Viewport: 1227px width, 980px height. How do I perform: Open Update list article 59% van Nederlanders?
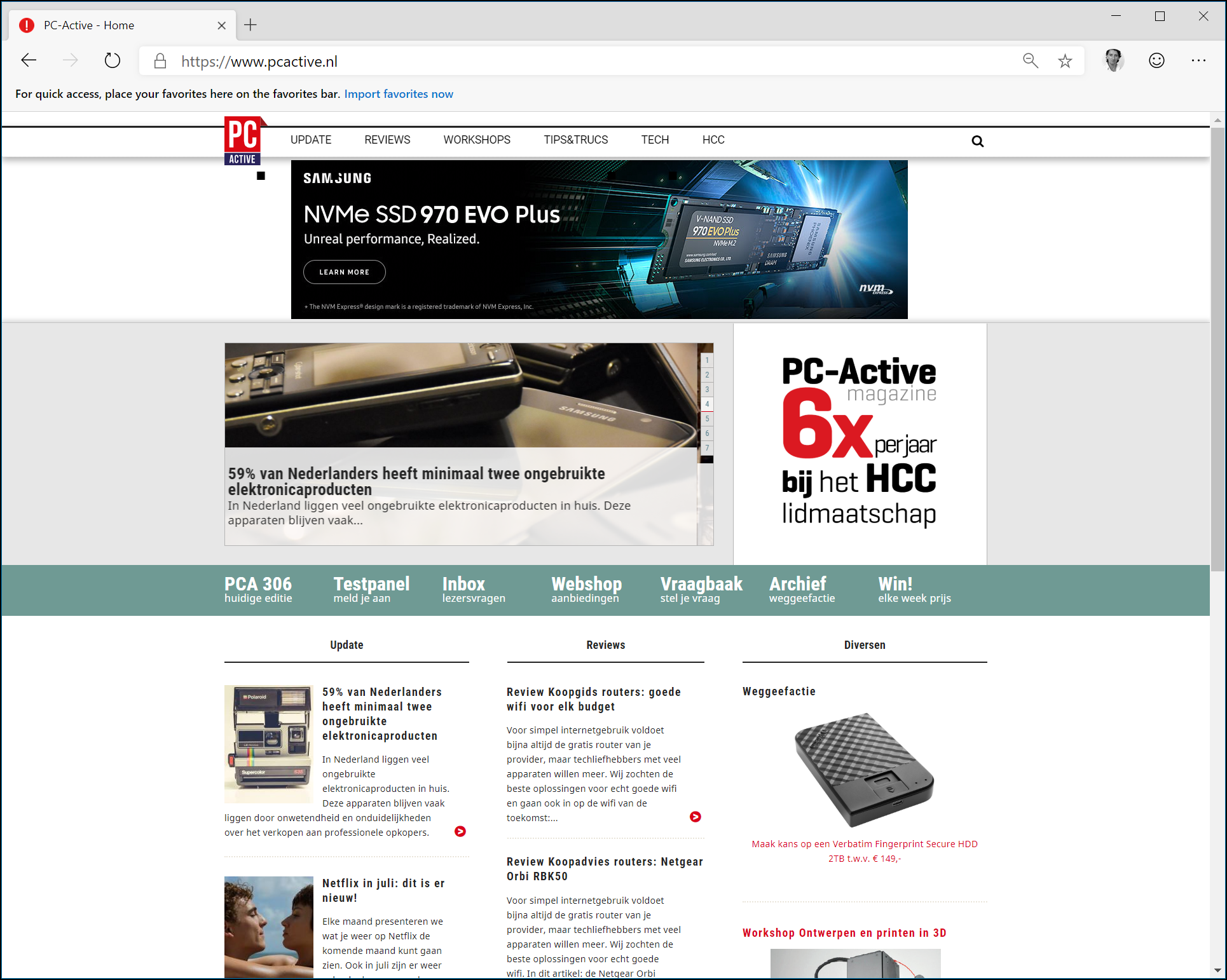click(x=382, y=714)
